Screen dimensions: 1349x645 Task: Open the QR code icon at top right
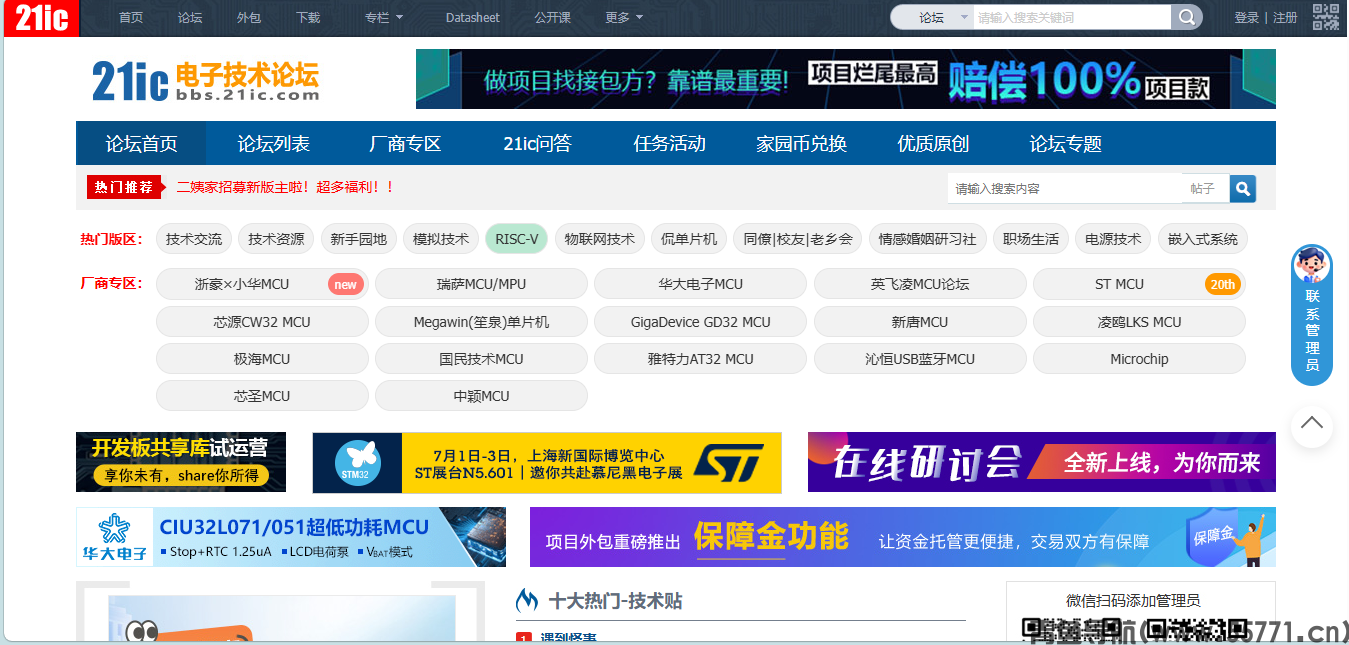1326,17
